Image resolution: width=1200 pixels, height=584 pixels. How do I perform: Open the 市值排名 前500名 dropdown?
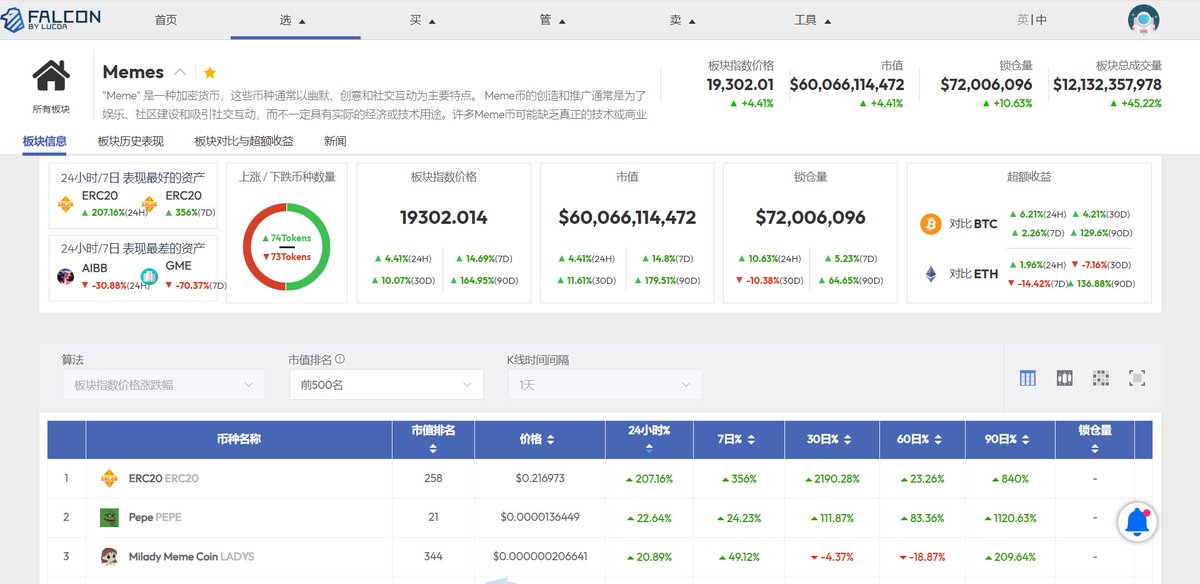coord(386,384)
